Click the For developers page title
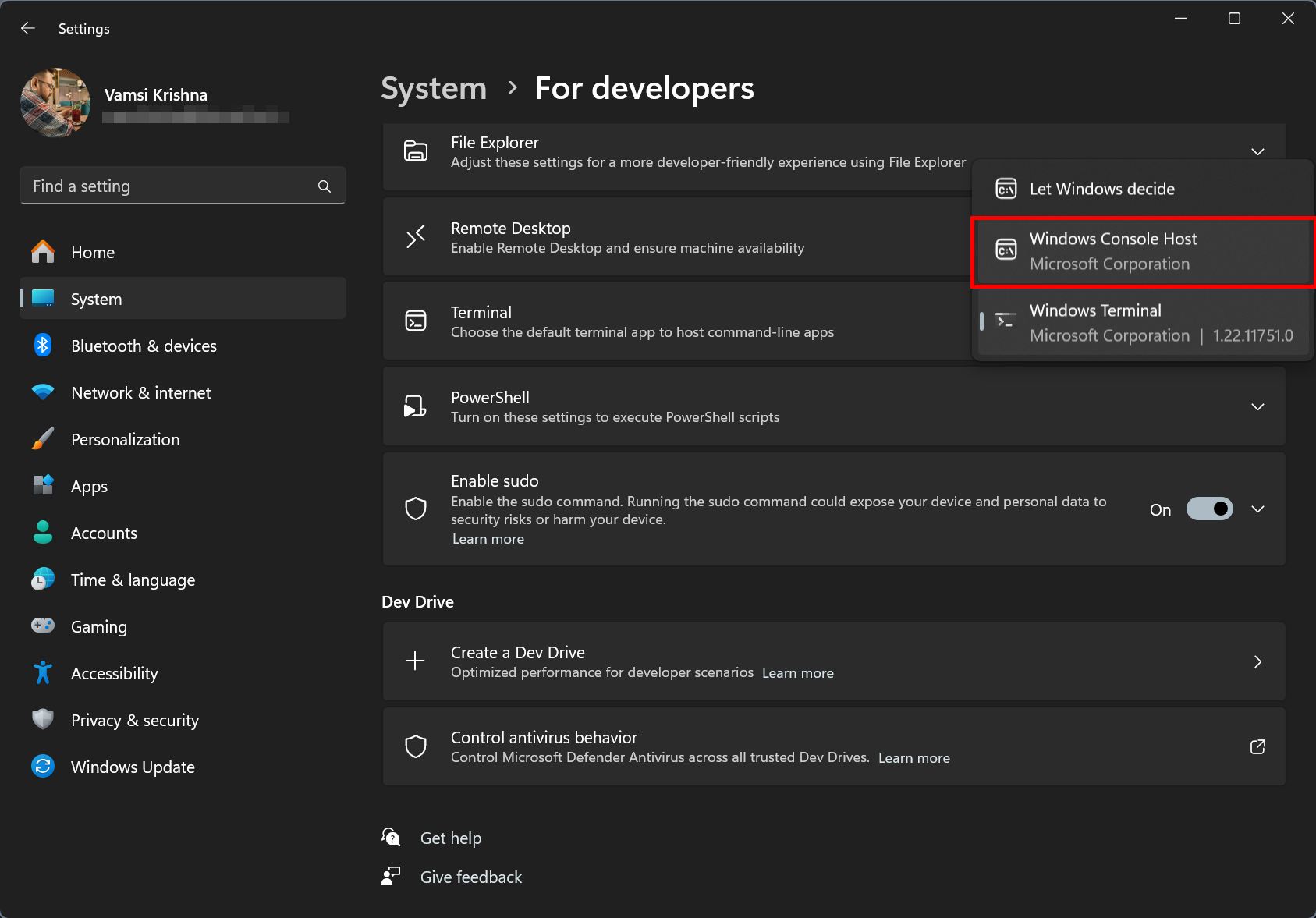Screen dimensions: 1316x918 click(x=644, y=88)
